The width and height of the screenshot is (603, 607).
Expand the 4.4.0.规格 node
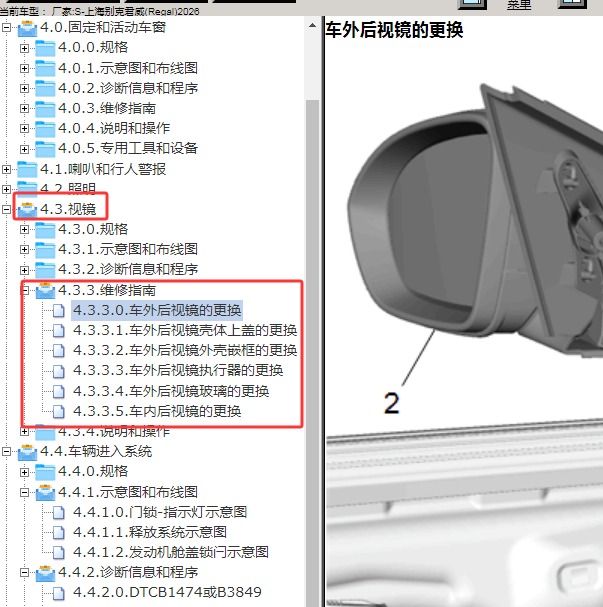coord(24,472)
